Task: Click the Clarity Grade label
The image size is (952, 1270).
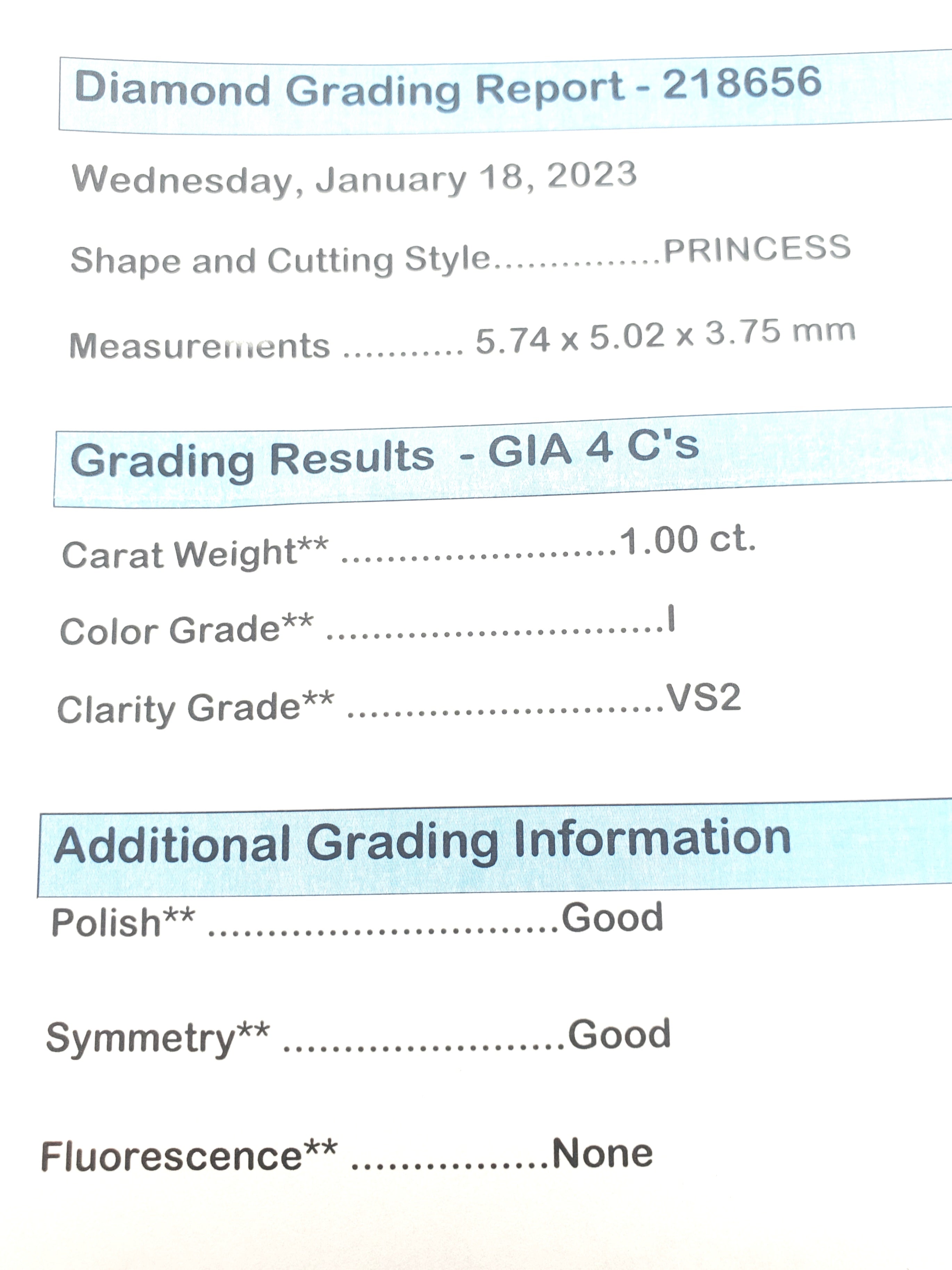Action: pyautogui.click(x=196, y=708)
